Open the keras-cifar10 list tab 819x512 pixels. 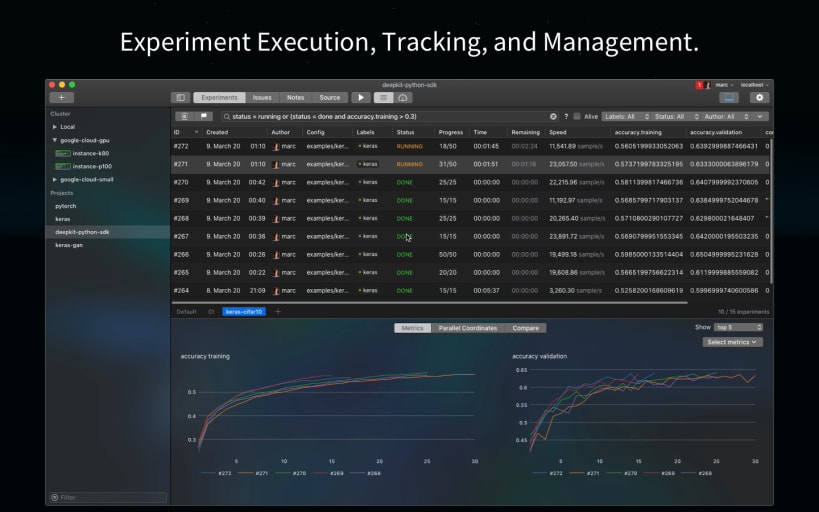pyautogui.click(x=244, y=312)
